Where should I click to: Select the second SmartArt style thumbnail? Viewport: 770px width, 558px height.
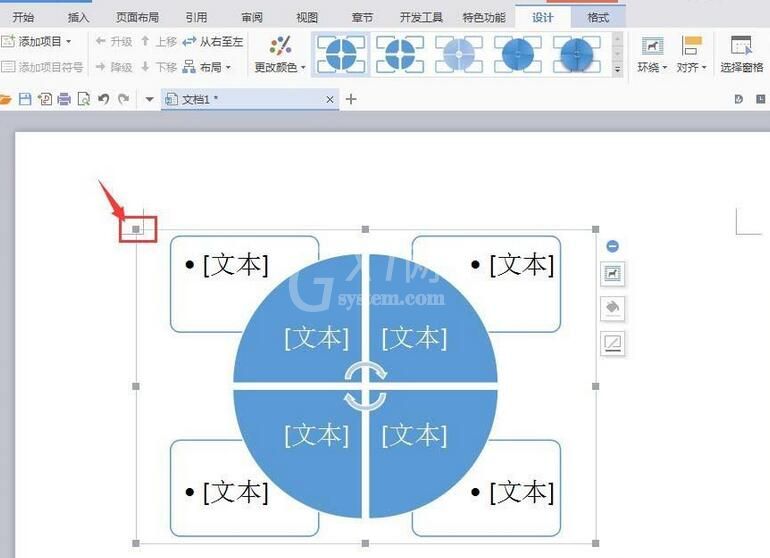[x=400, y=54]
